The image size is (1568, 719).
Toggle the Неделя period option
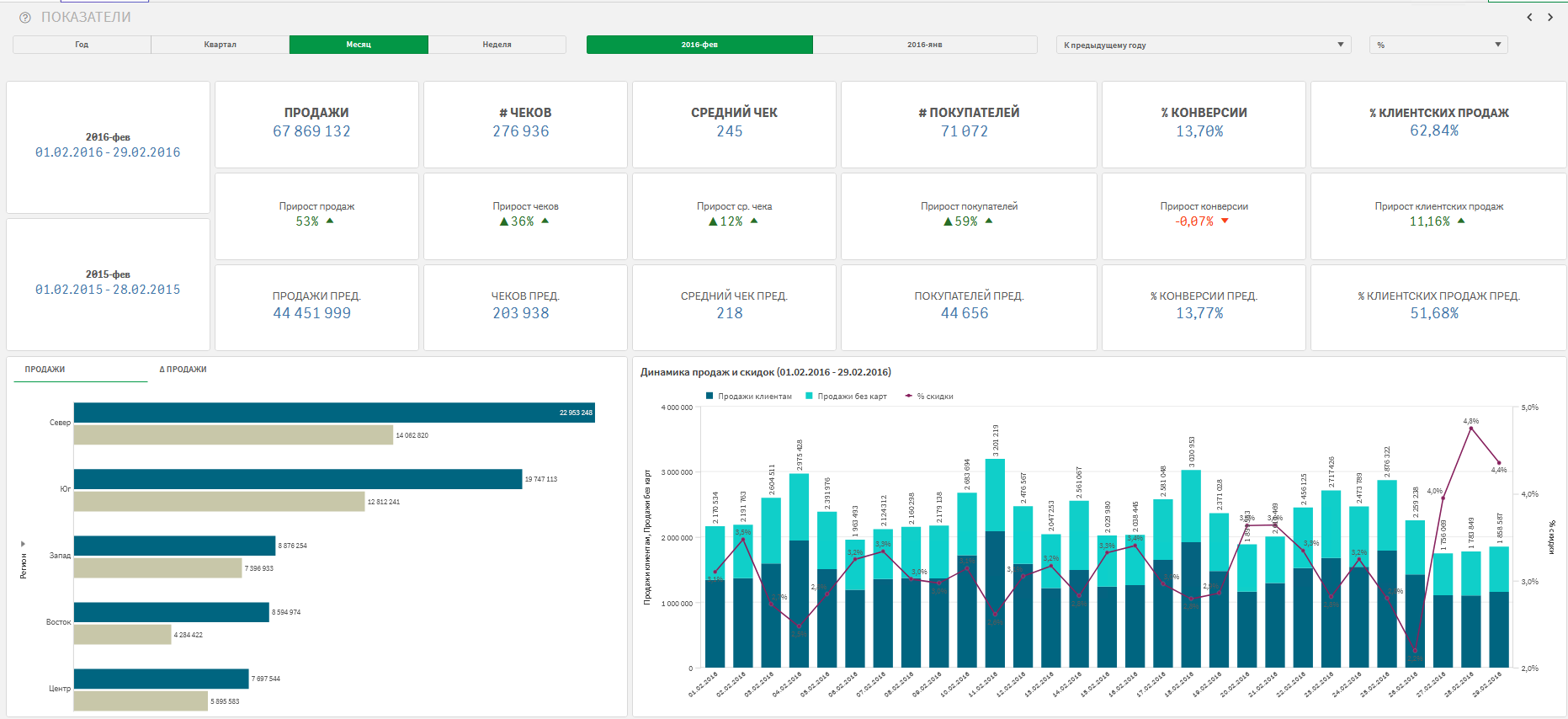click(497, 45)
